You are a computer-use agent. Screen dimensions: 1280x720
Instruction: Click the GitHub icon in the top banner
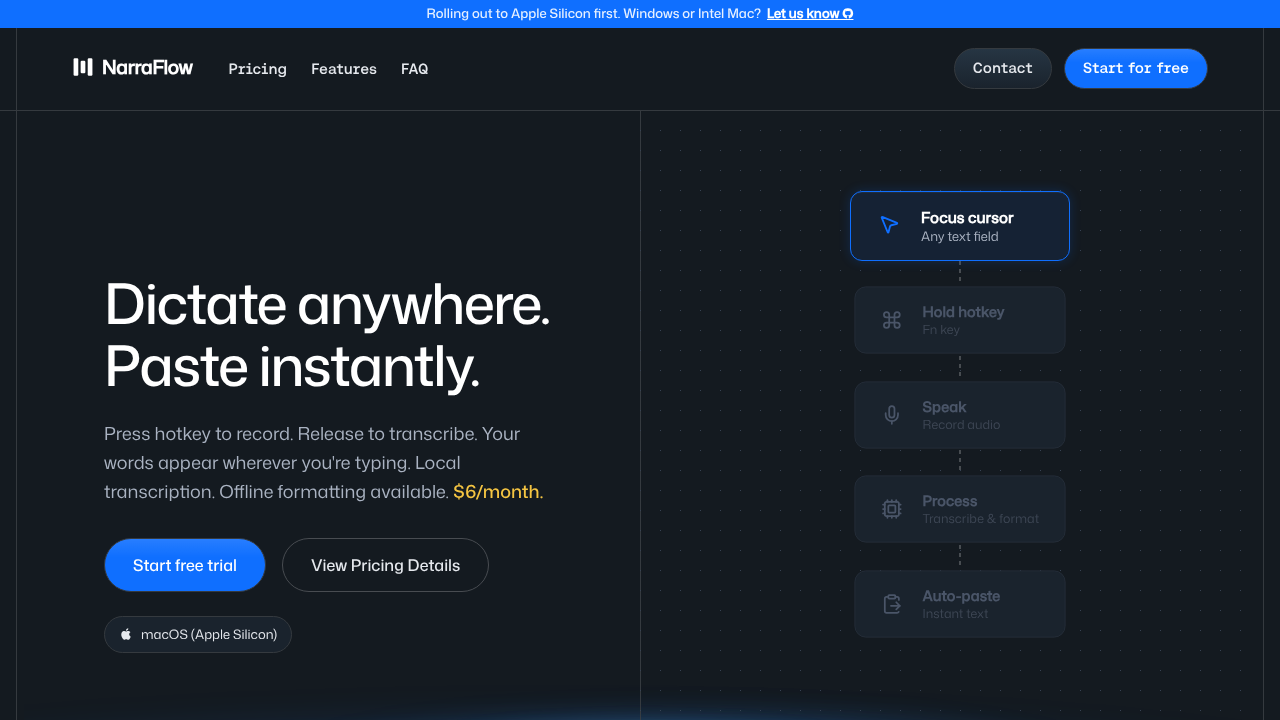click(x=848, y=14)
